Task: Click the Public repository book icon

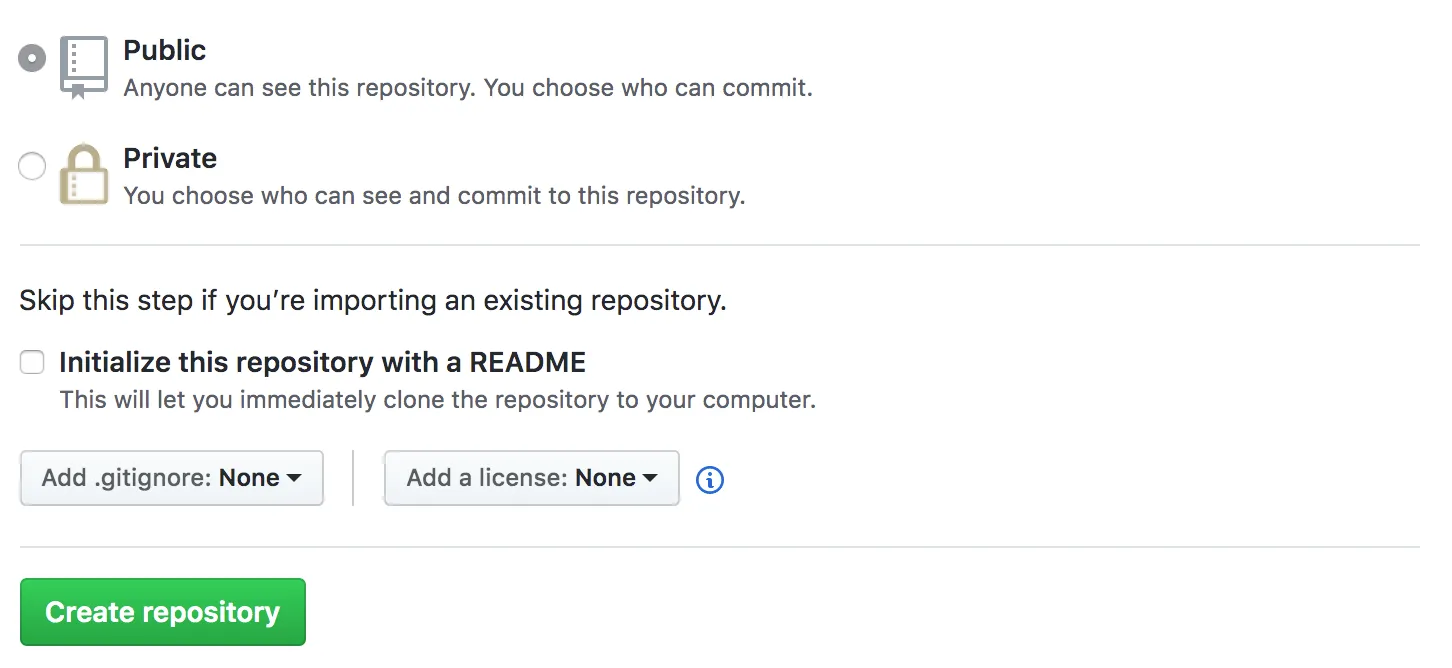Action: click(x=83, y=67)
